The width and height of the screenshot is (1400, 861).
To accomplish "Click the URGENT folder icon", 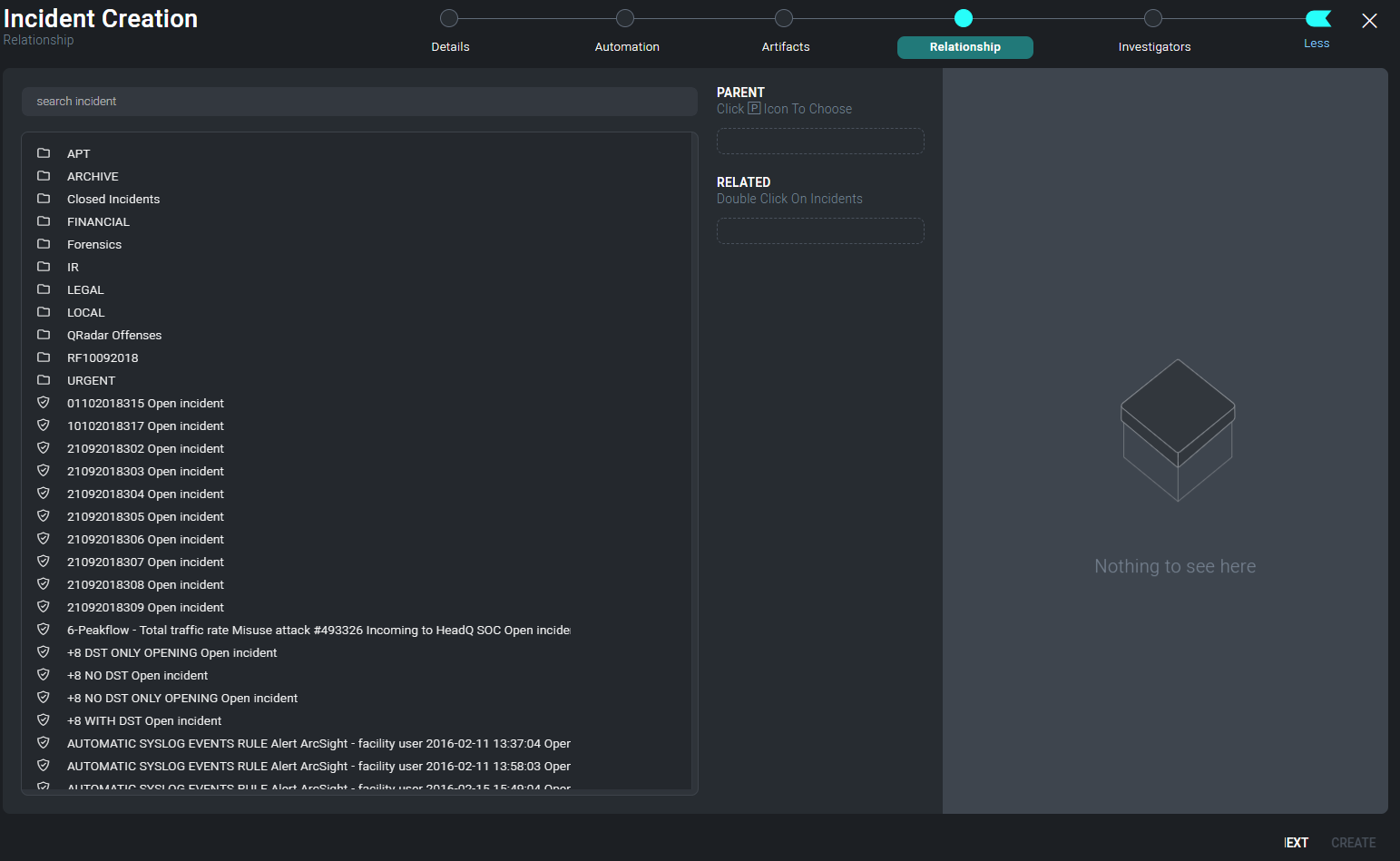I will click(x=44, y=380).
